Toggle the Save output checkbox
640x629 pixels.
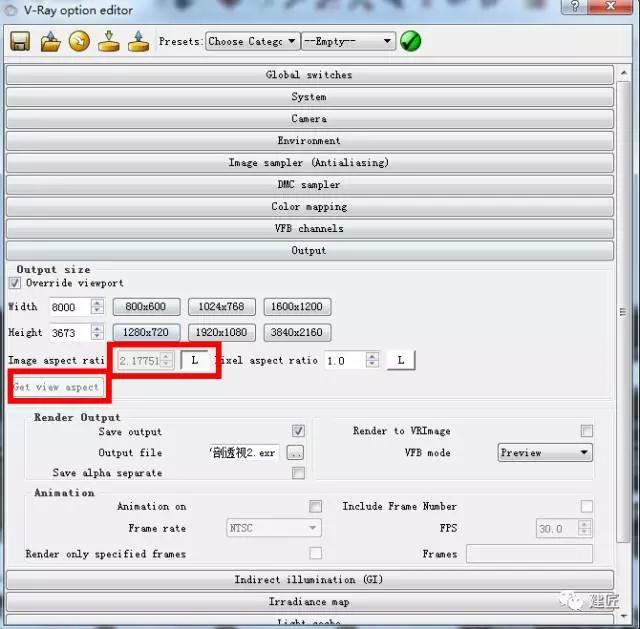[298, 431]
